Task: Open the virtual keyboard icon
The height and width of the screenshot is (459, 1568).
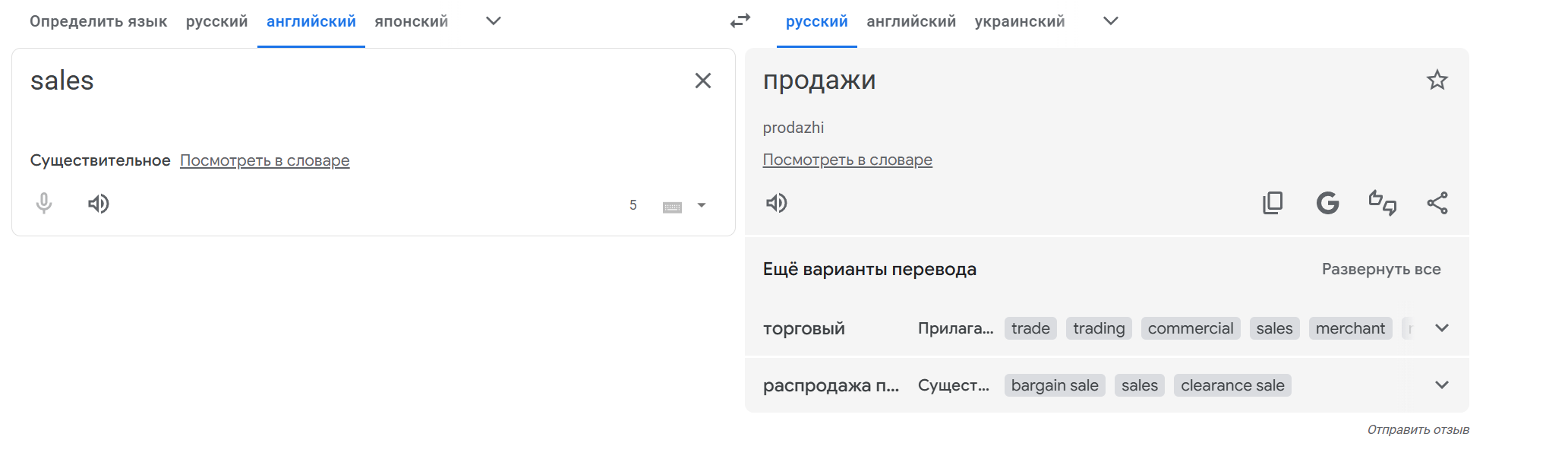Action: click(x=672, y=207)
